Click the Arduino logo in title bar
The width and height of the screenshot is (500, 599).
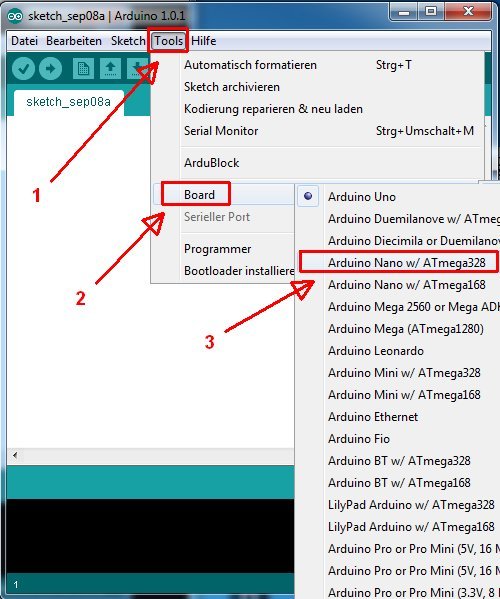15,16
